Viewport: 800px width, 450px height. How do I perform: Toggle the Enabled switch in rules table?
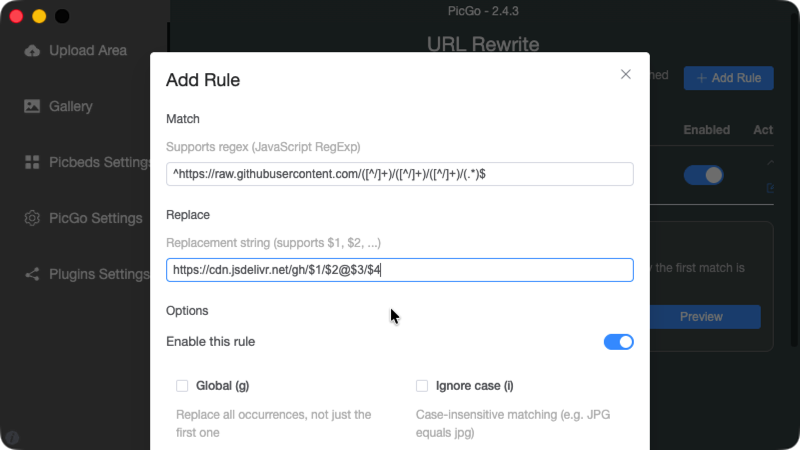pos(704,175)
